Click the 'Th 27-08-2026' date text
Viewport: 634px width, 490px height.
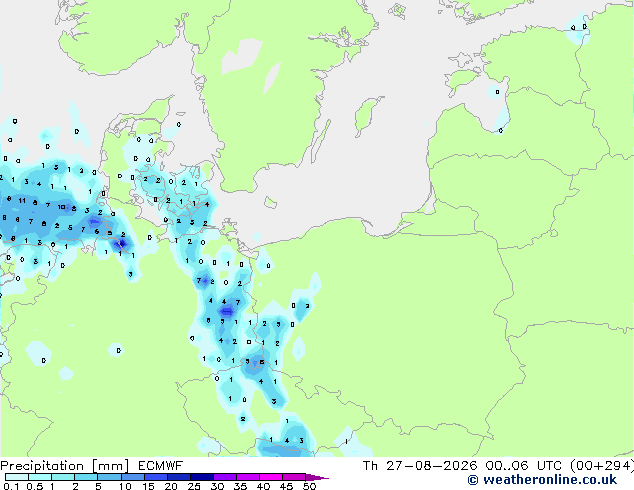click(x=420, y=466)
